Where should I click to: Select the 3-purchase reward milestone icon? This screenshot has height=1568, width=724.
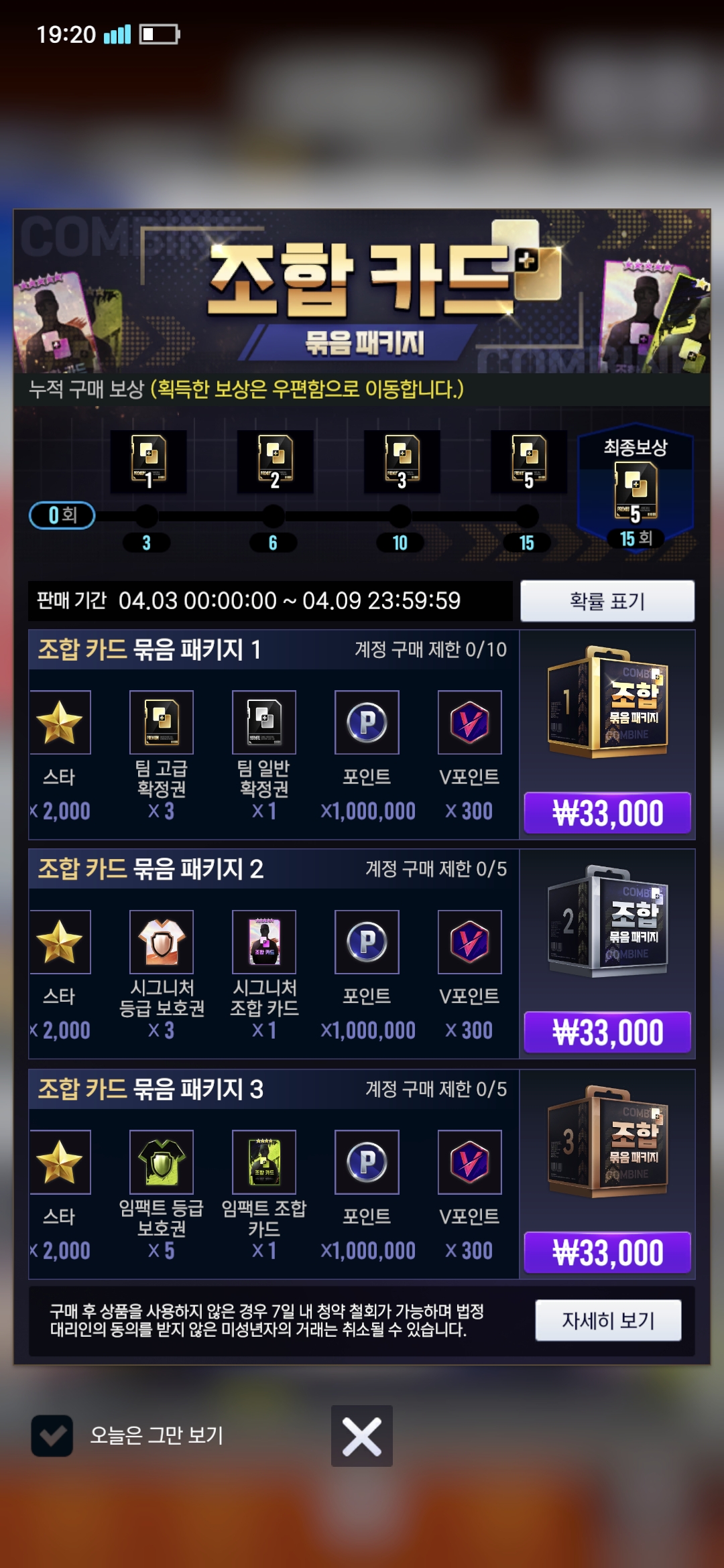coord(149,462)
